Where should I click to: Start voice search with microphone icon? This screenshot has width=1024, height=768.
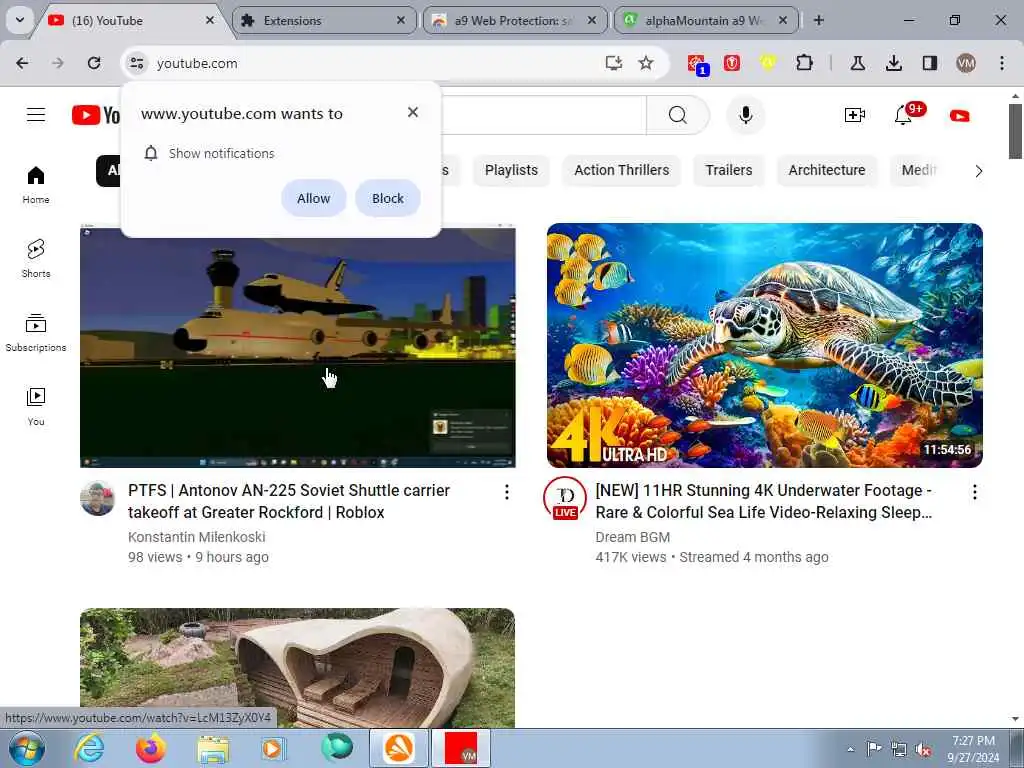tap(746, 115)
